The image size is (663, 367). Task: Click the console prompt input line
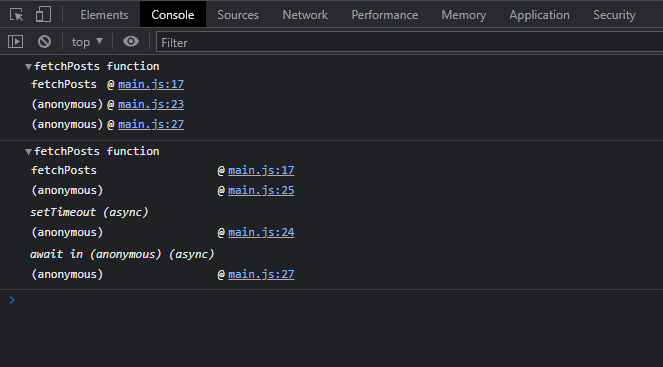click(x=338, y=300)
